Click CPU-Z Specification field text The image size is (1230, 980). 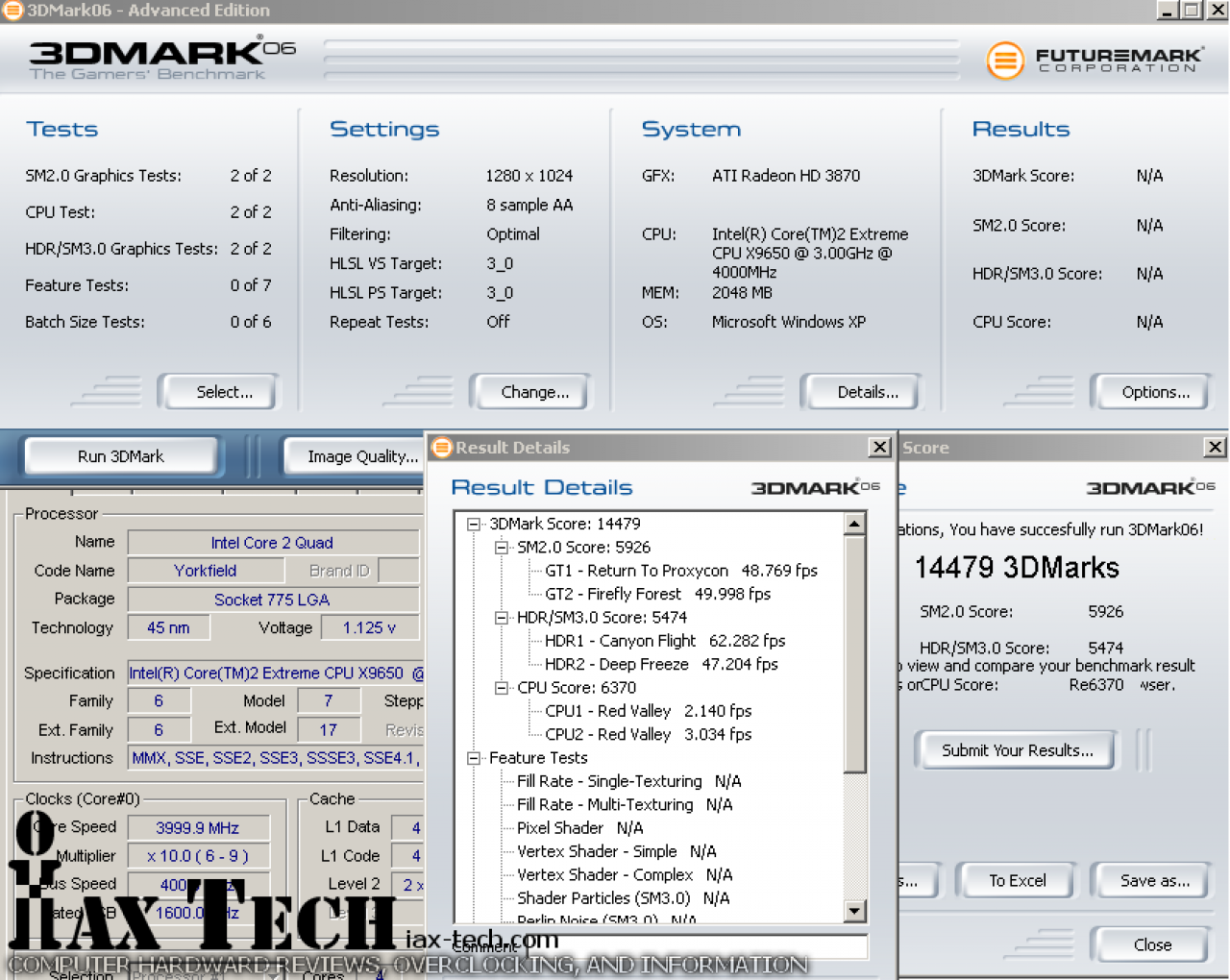[277, 674]
